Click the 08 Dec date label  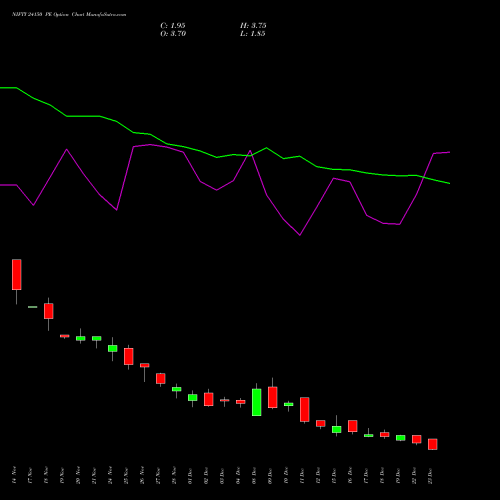click(254, 475)
